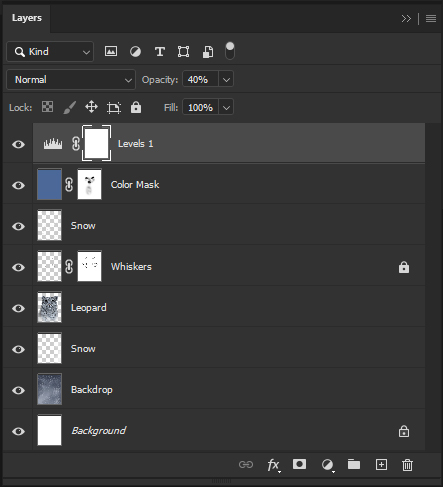Open the Kind filter dropdown
Image resolution: width=443 pixels, height=487 pixels.
[x=50, y=52]
